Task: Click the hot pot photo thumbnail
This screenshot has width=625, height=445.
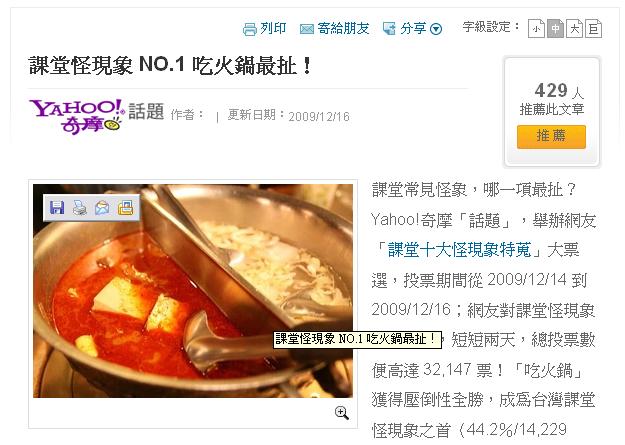Action: tap(193, 291)
